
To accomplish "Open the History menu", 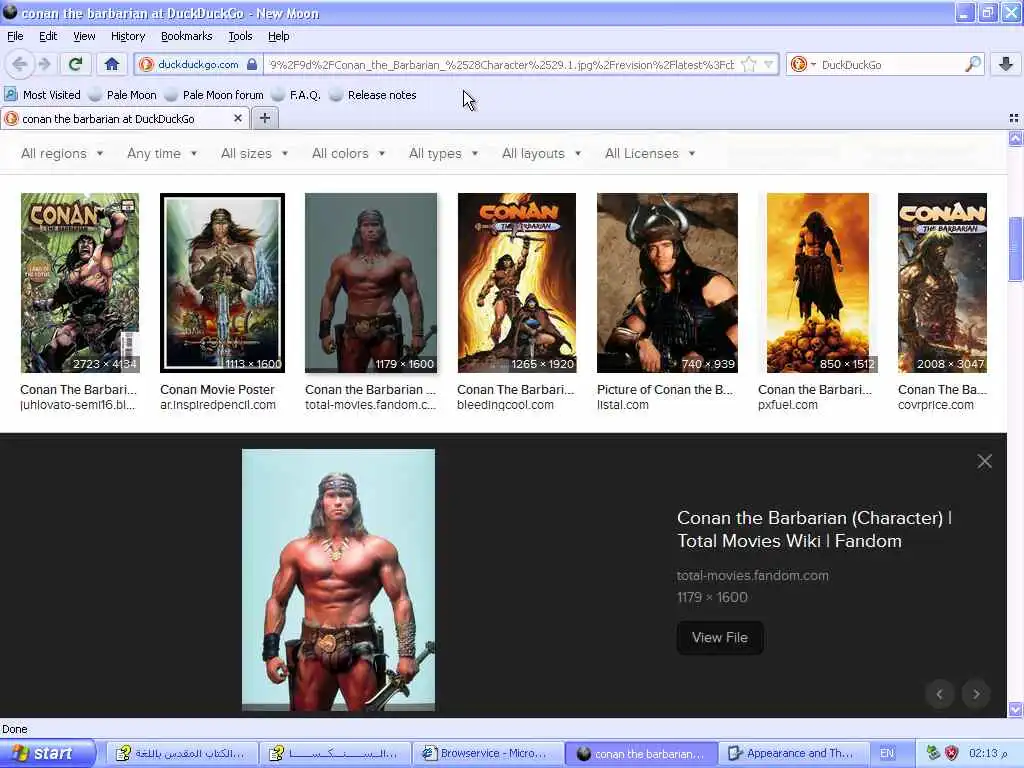I will pos(127,37).
